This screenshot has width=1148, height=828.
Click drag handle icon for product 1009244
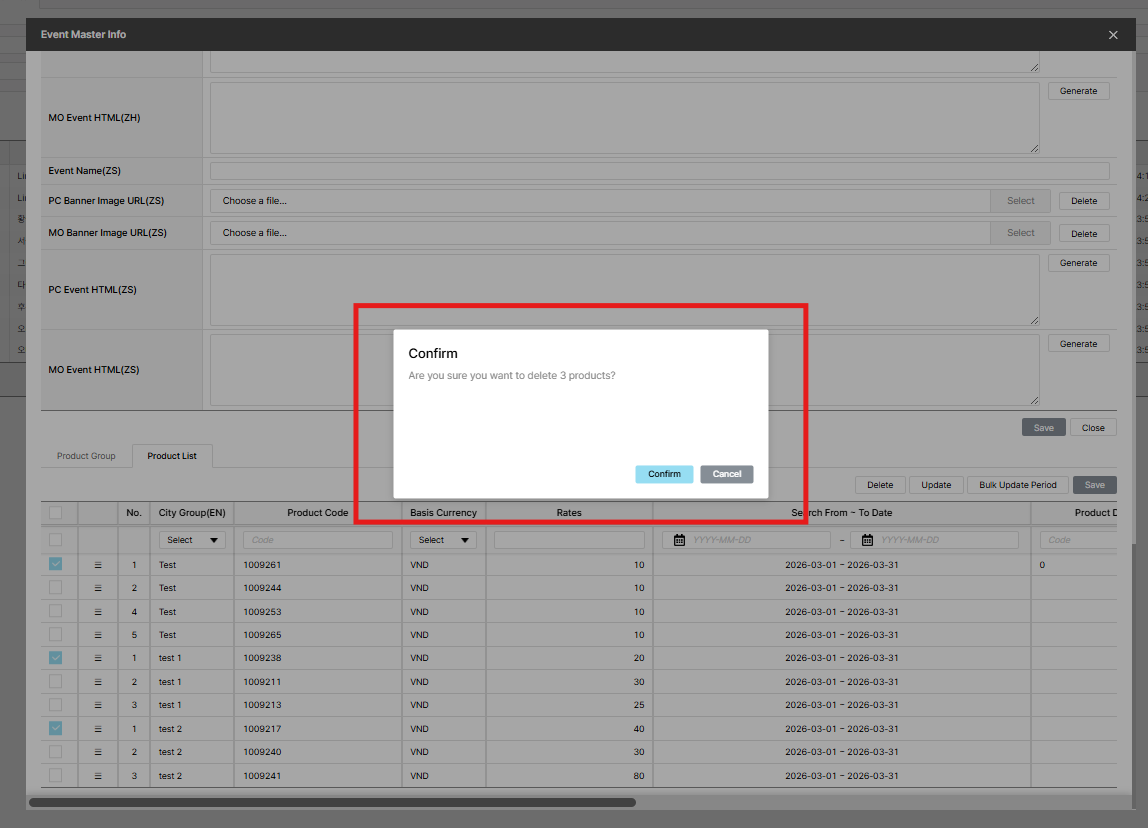click(x=98, y=588)
